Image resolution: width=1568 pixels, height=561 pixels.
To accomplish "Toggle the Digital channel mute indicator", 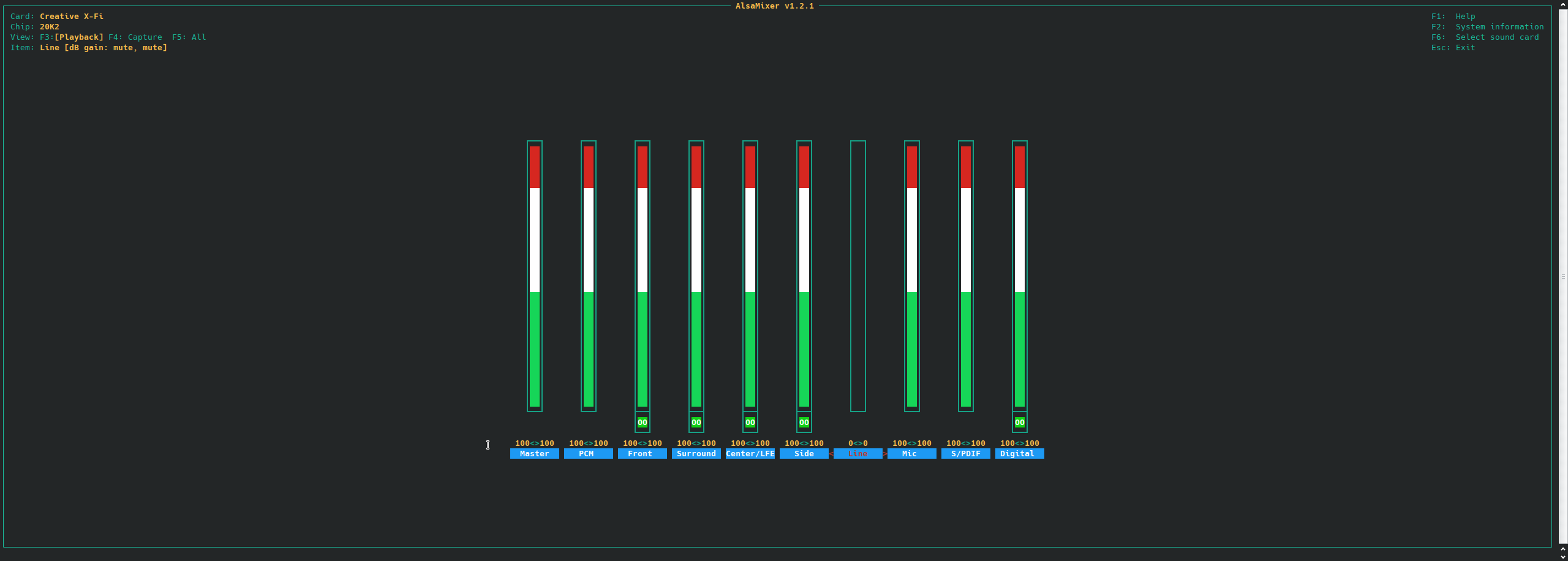I will point(1019,422).
